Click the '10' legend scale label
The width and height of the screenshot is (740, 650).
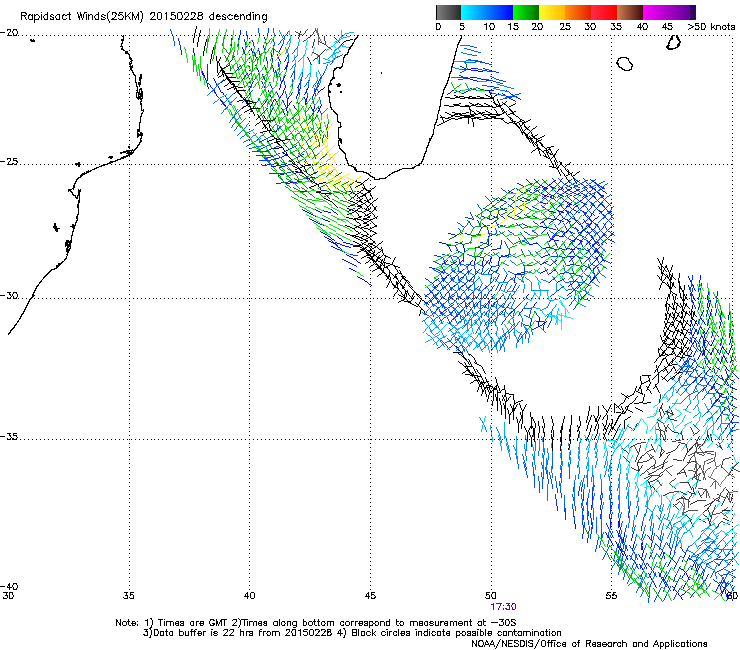coord(489,27)
